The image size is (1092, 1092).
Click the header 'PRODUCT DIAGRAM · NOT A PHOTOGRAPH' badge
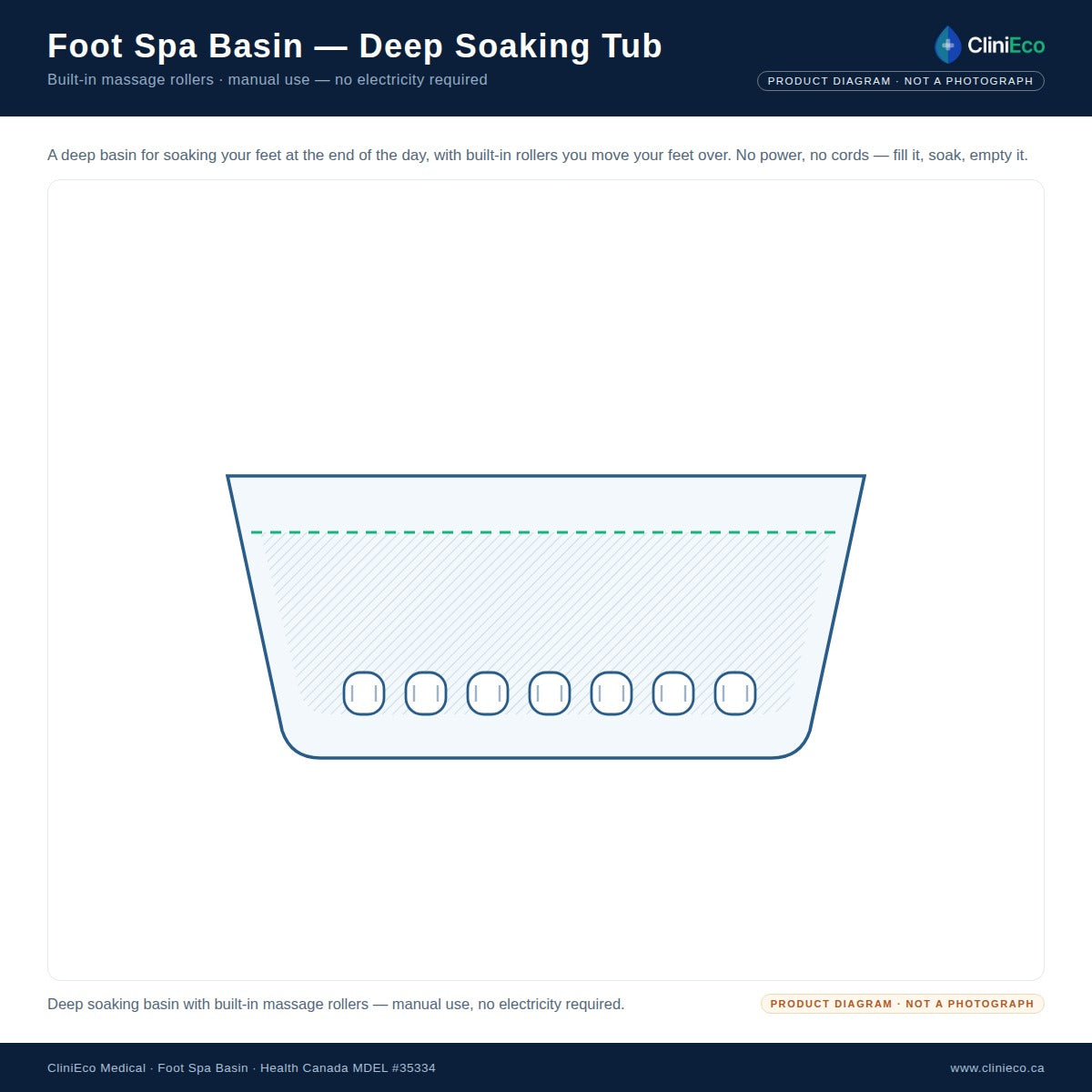tap(901, 81)
